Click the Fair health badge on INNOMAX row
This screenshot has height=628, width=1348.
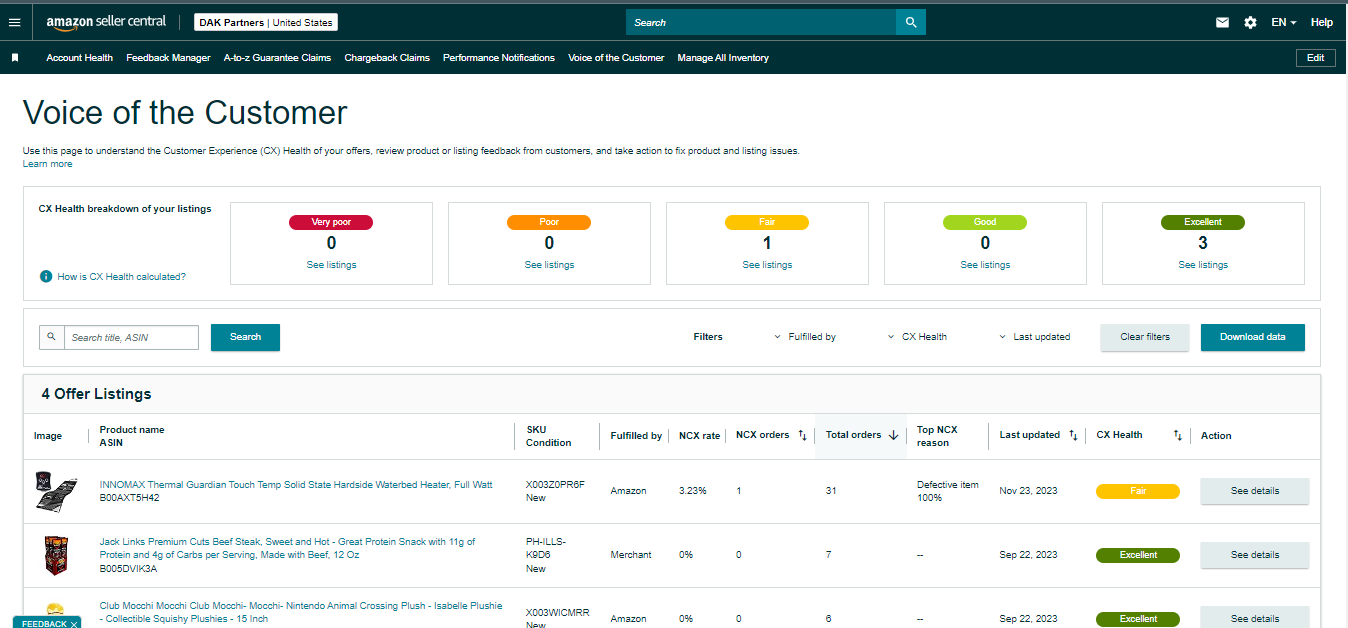(x=1138, y=491)
